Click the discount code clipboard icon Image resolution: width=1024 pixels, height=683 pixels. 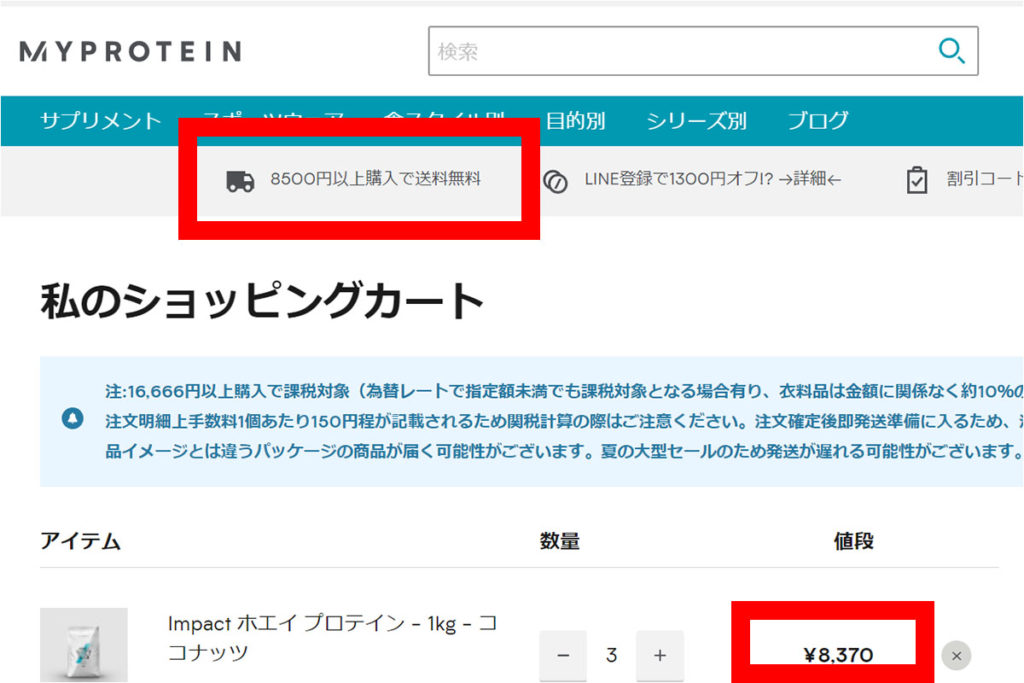click(x=917, y=180)
